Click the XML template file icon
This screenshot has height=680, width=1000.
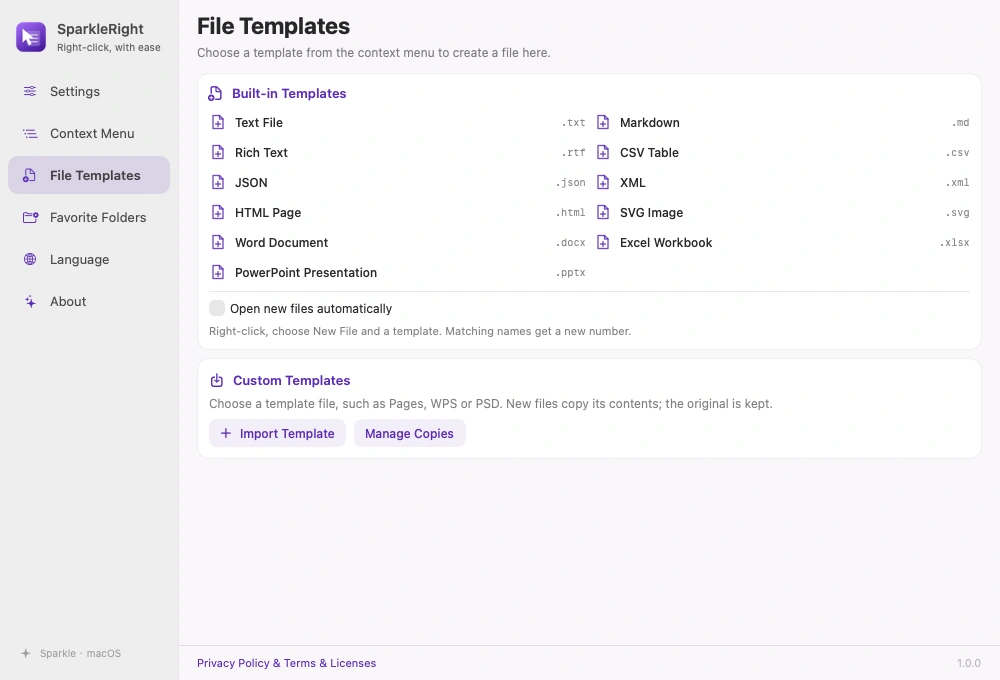tap(603, 182)
